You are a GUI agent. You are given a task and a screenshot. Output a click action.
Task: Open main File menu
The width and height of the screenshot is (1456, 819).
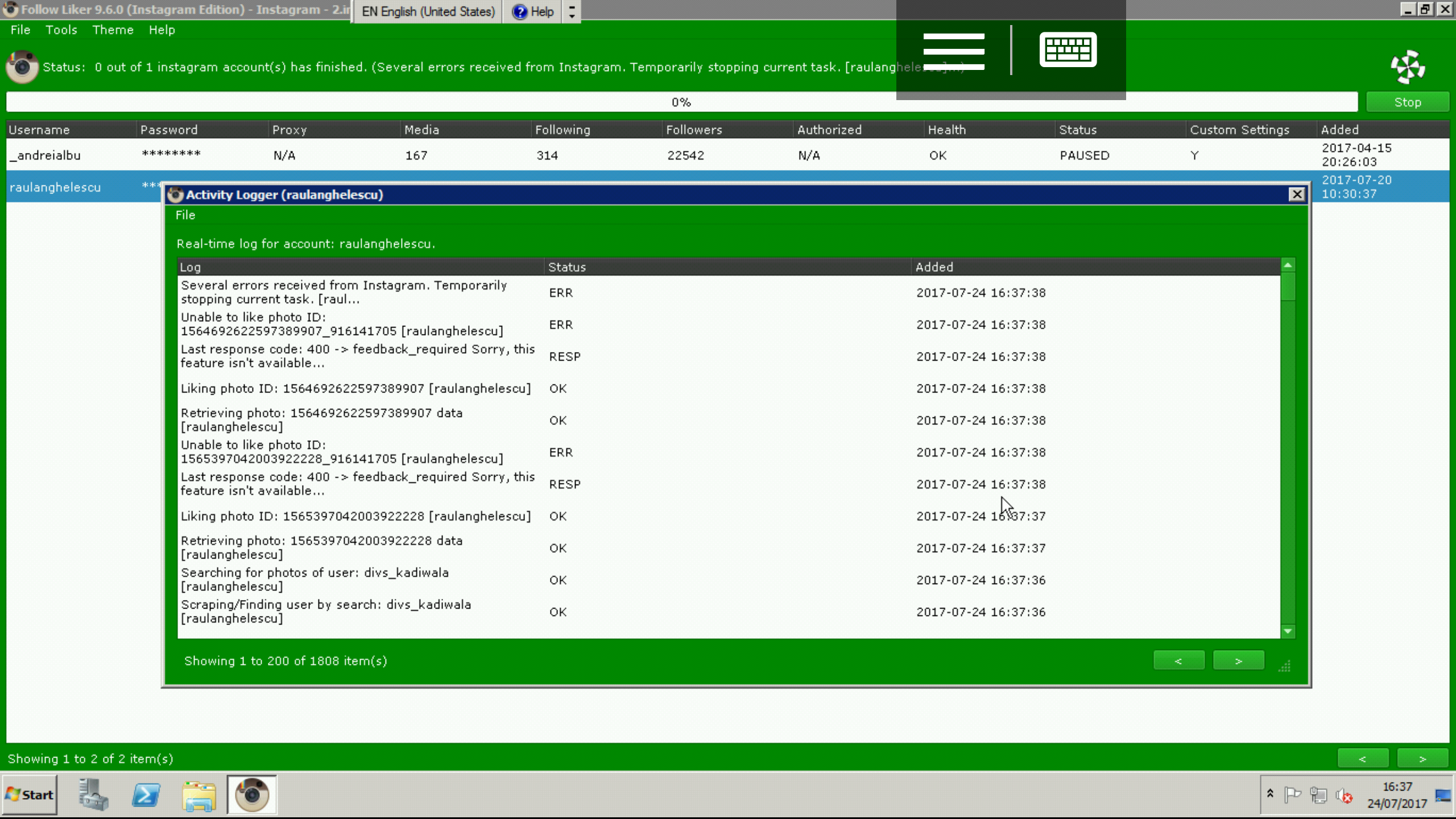(20, 30)
